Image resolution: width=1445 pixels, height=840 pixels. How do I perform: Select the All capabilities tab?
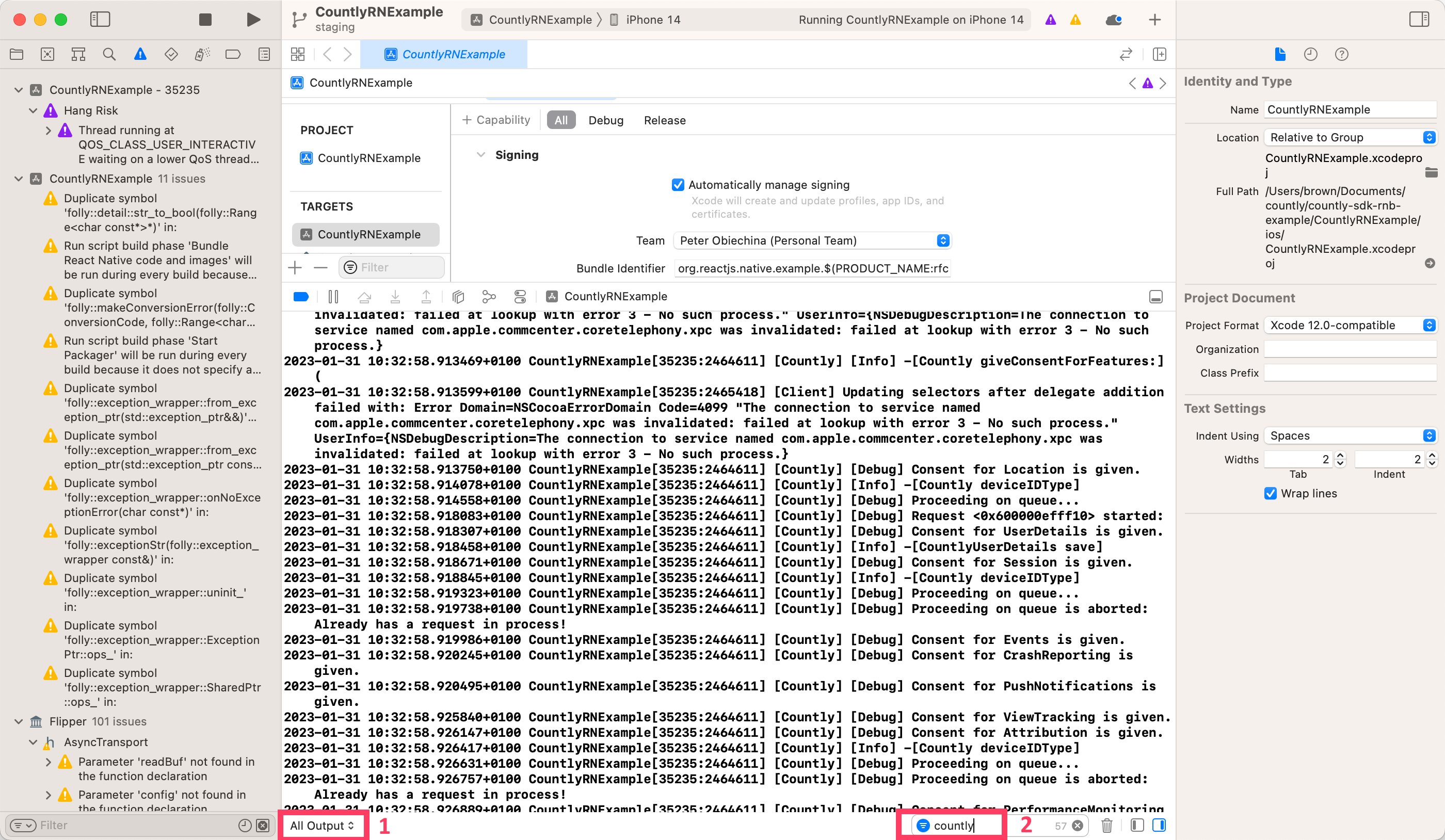561,120
